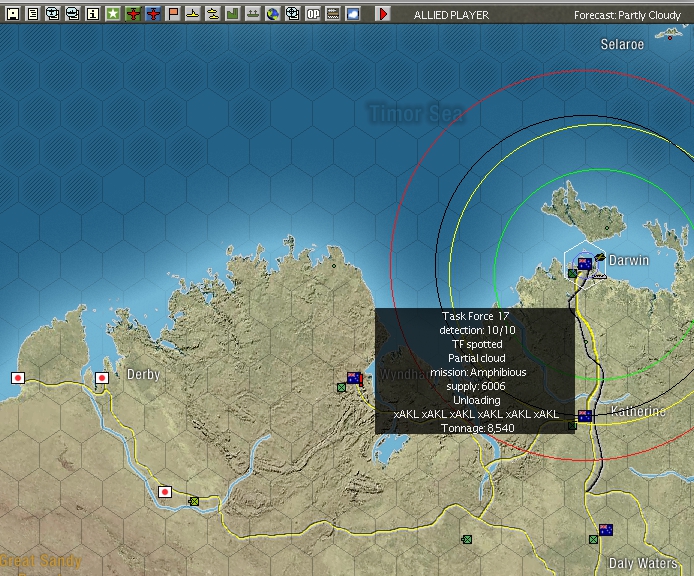Click the globe toolbar icon
Image resolution: width=694 pixels, height=576 pixels.
pos(273,14)
